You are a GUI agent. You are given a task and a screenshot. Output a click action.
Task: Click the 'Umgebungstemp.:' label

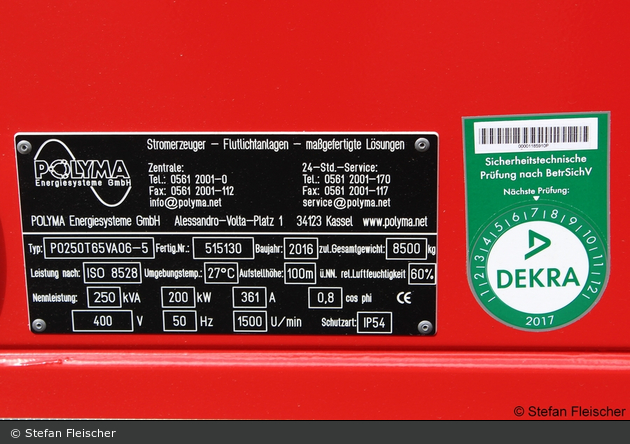click(173, 274)
